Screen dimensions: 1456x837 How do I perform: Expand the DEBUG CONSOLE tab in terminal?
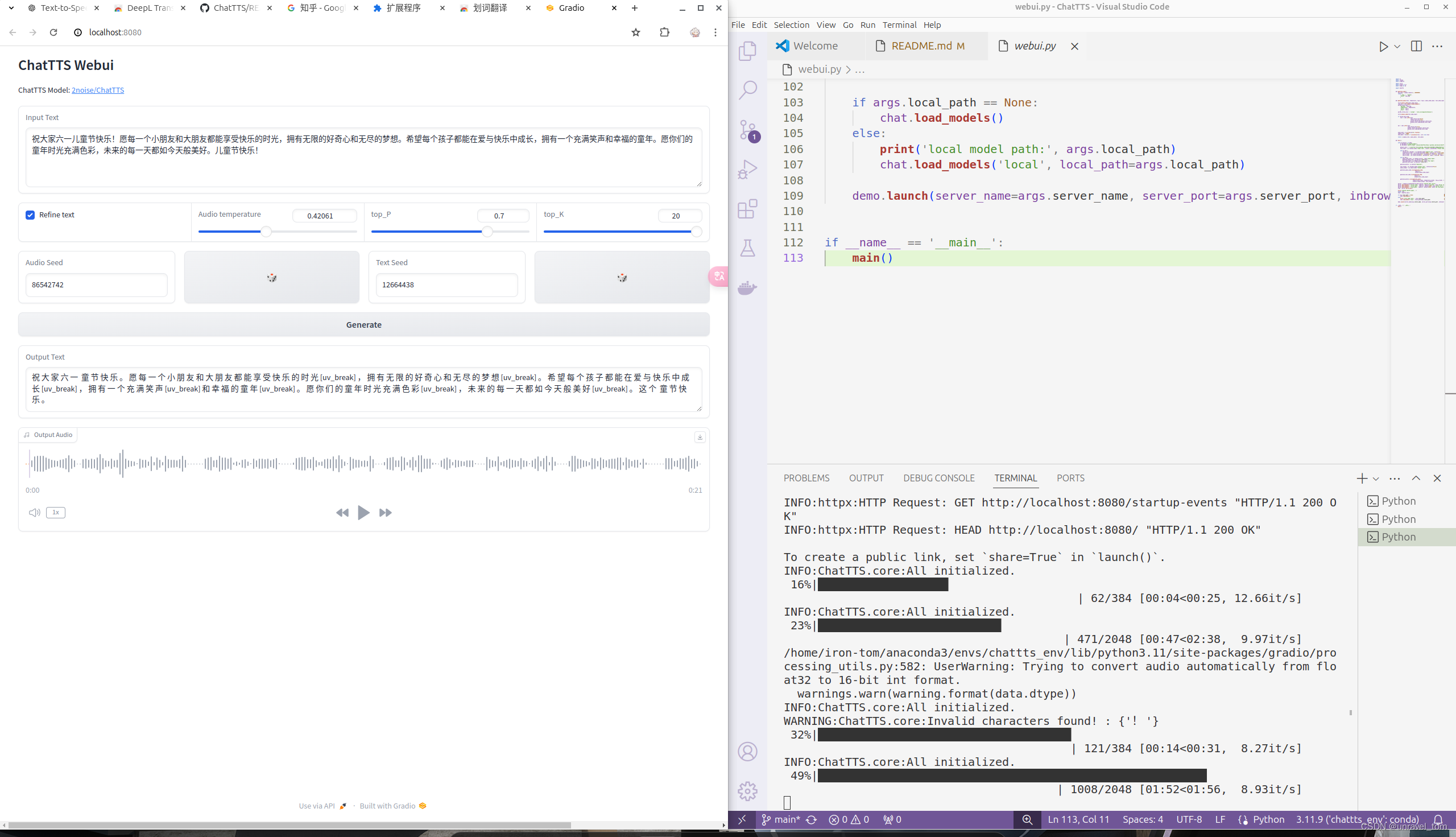click(939, 477)
